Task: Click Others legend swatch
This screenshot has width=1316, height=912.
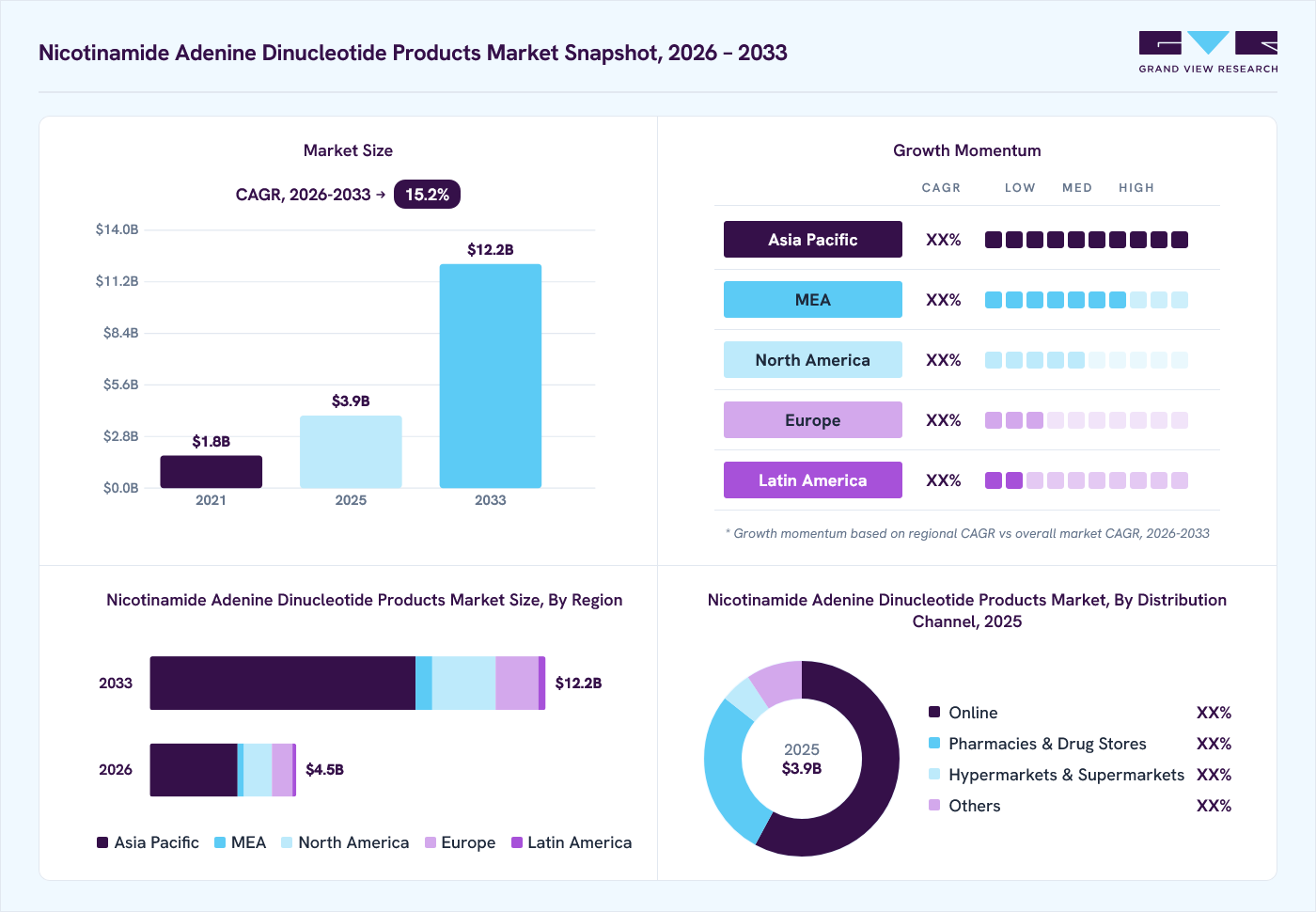Action: pyautogui.click(x=934, y=805)
